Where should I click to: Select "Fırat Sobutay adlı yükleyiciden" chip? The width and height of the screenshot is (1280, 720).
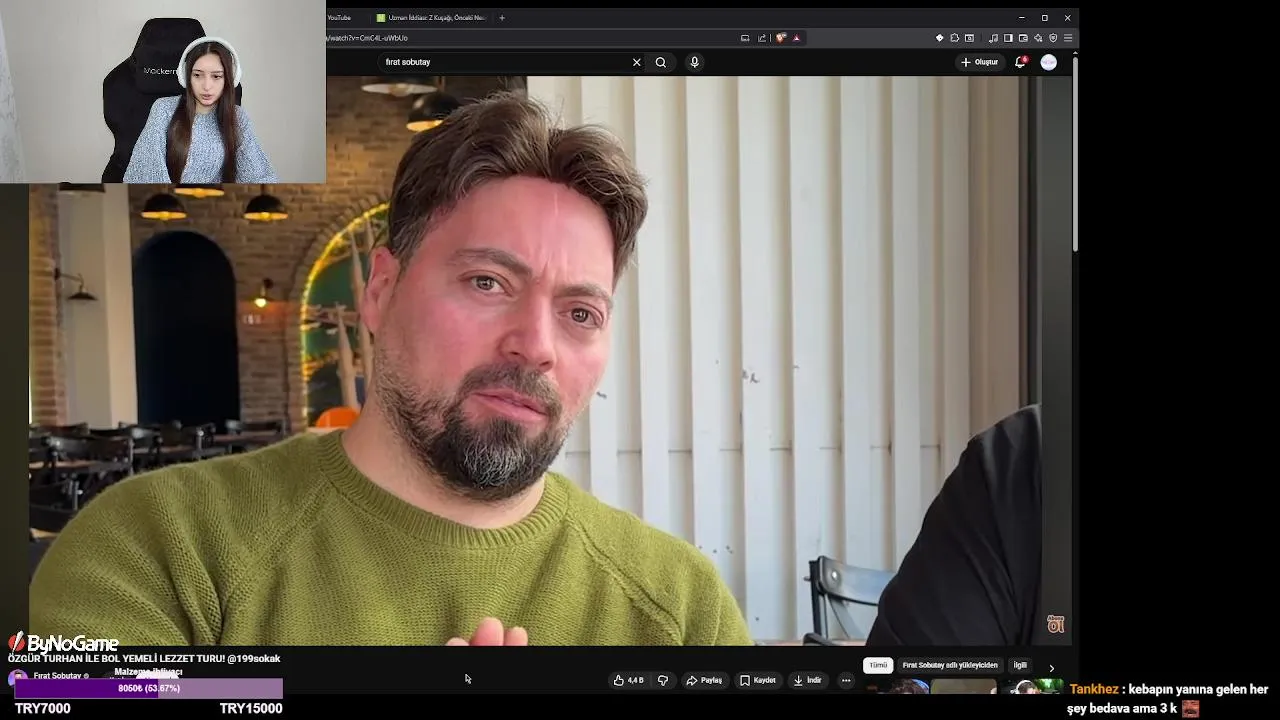[950, 665]
